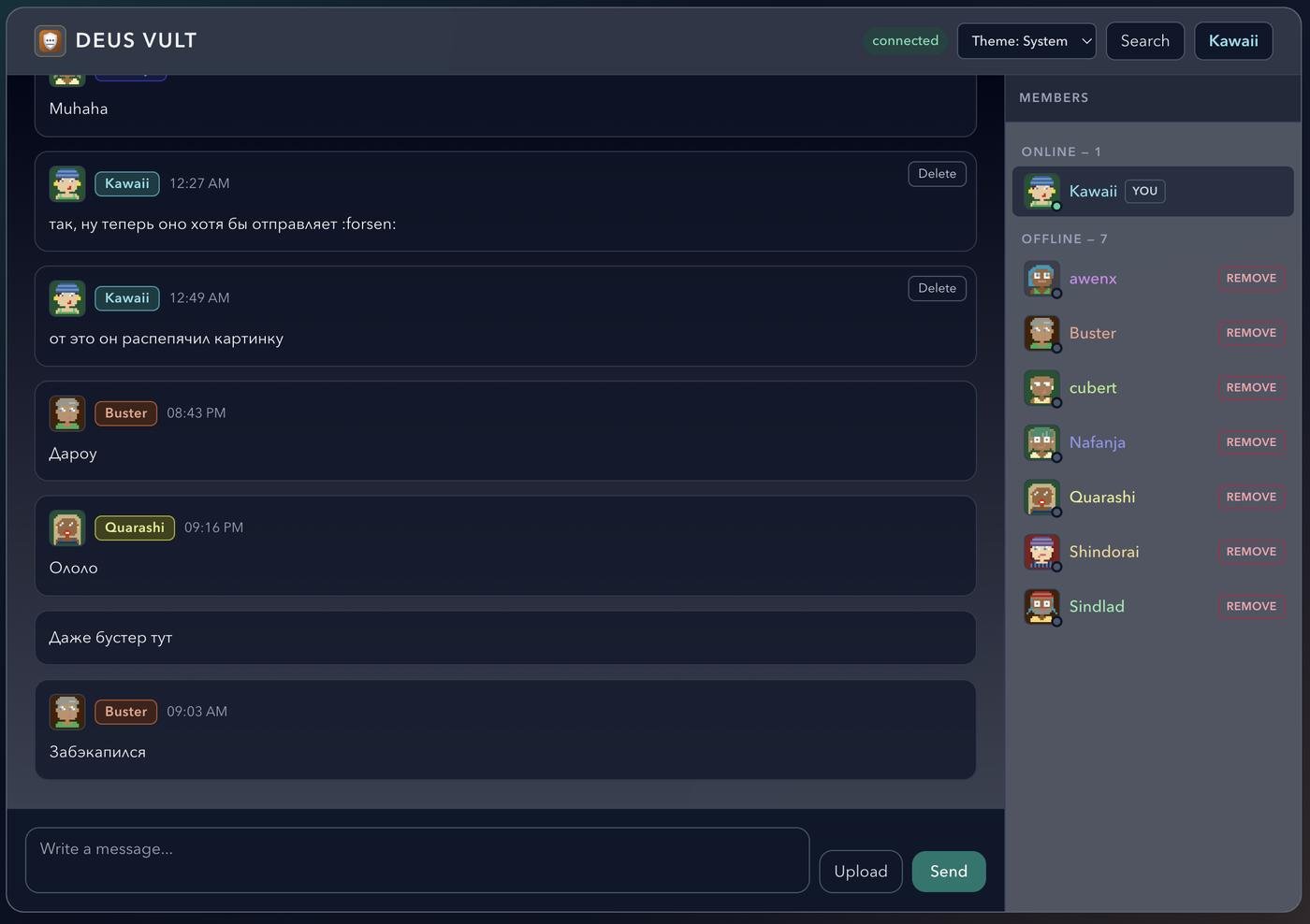The width and height of the screenshot is (1310, 924).
Task: Click the Quarashi name tag in chat
Action: pos(135,528)
